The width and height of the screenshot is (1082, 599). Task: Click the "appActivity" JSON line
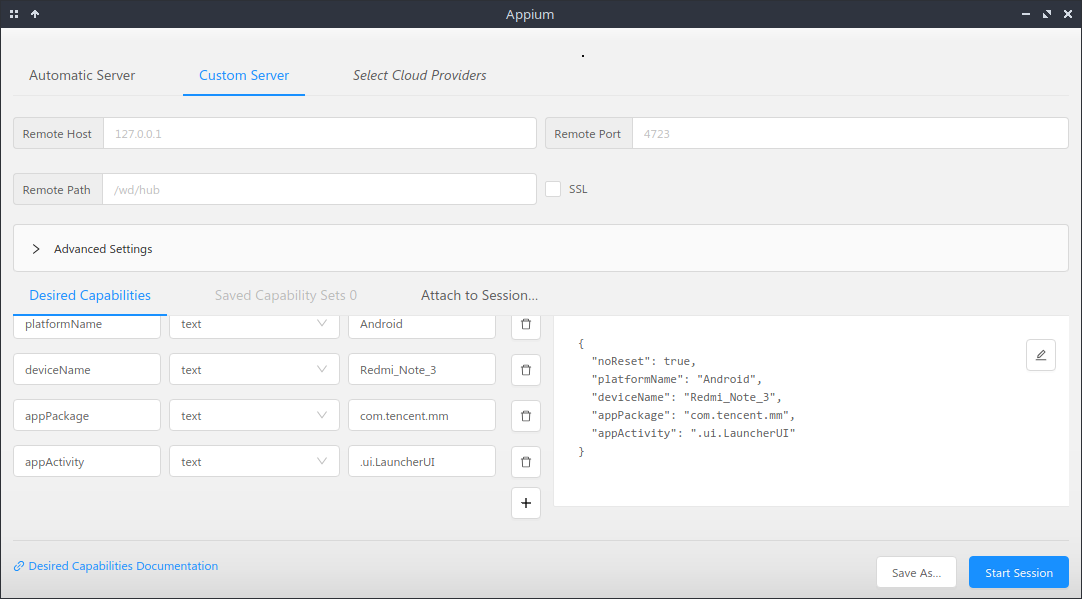pos(694,433)
